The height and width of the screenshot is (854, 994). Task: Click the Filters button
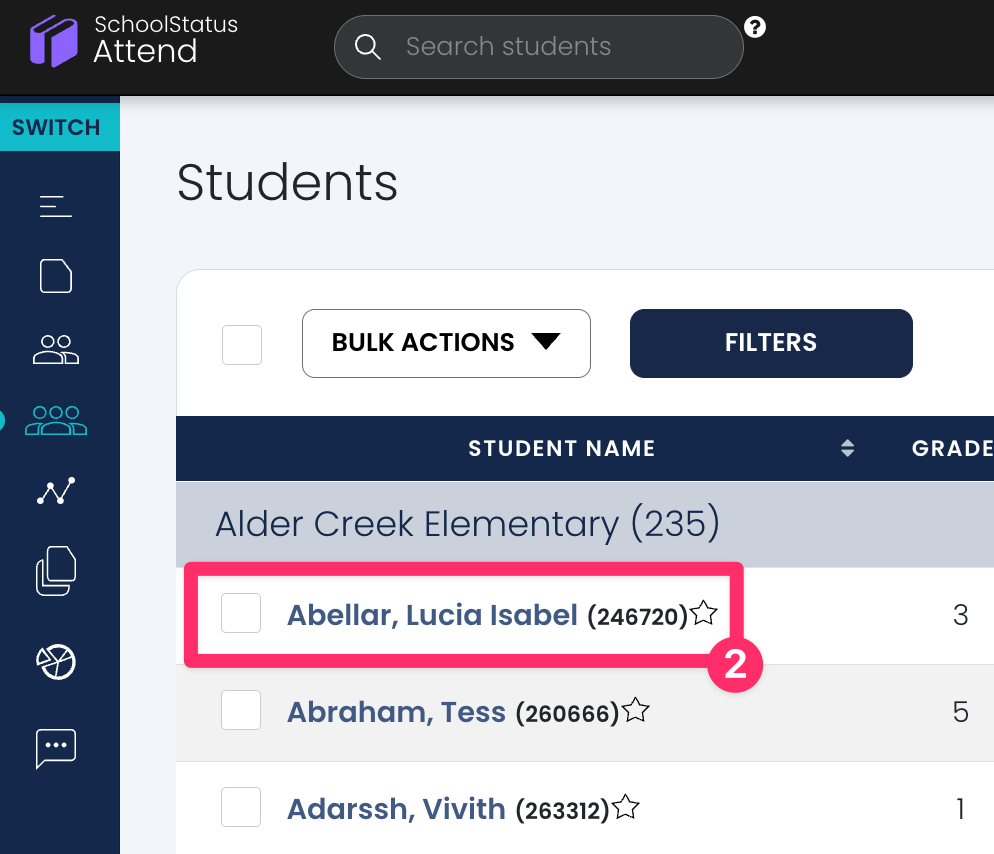click(x=771, y=343)
